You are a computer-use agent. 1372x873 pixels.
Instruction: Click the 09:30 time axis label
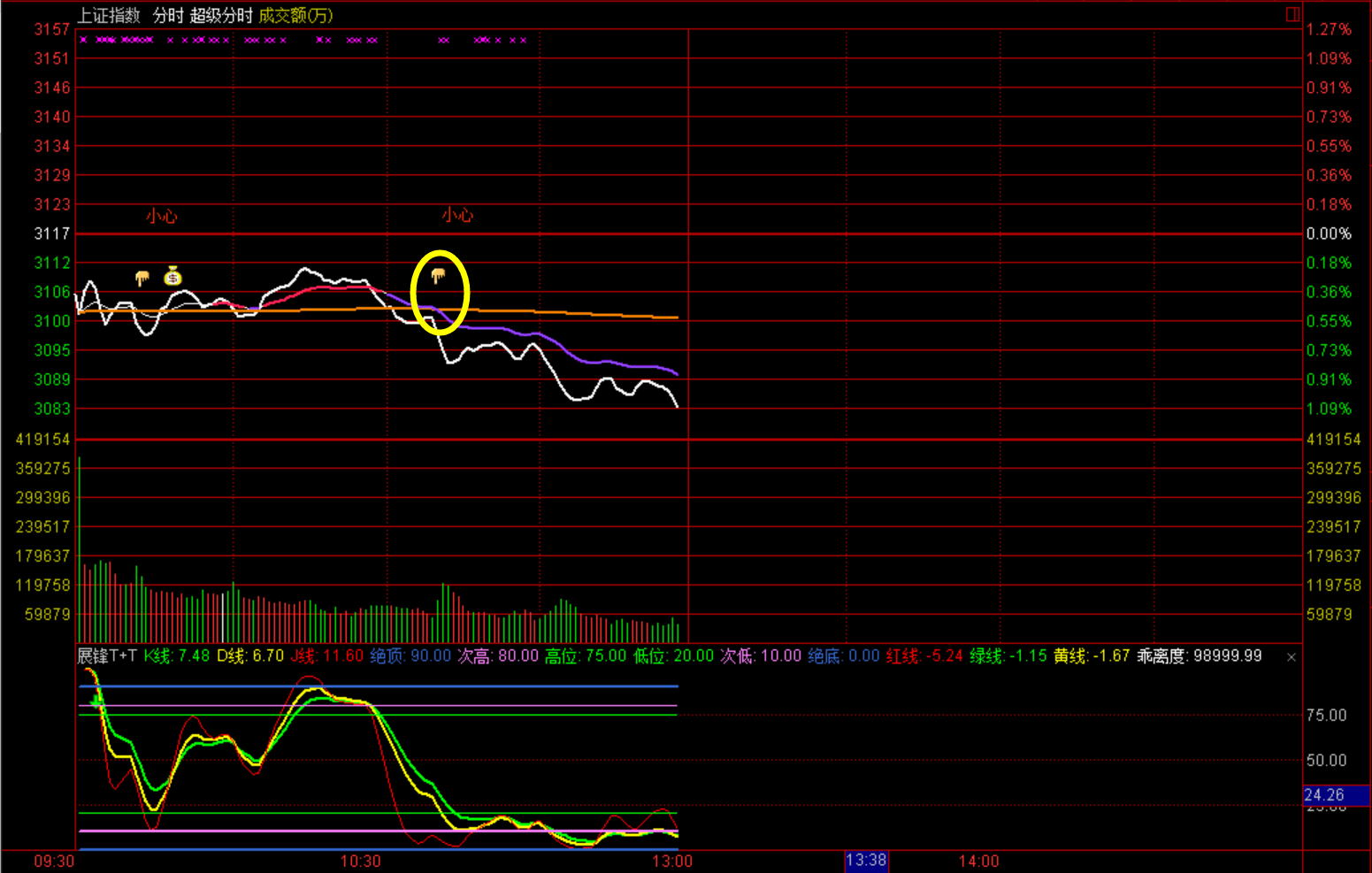54,861
